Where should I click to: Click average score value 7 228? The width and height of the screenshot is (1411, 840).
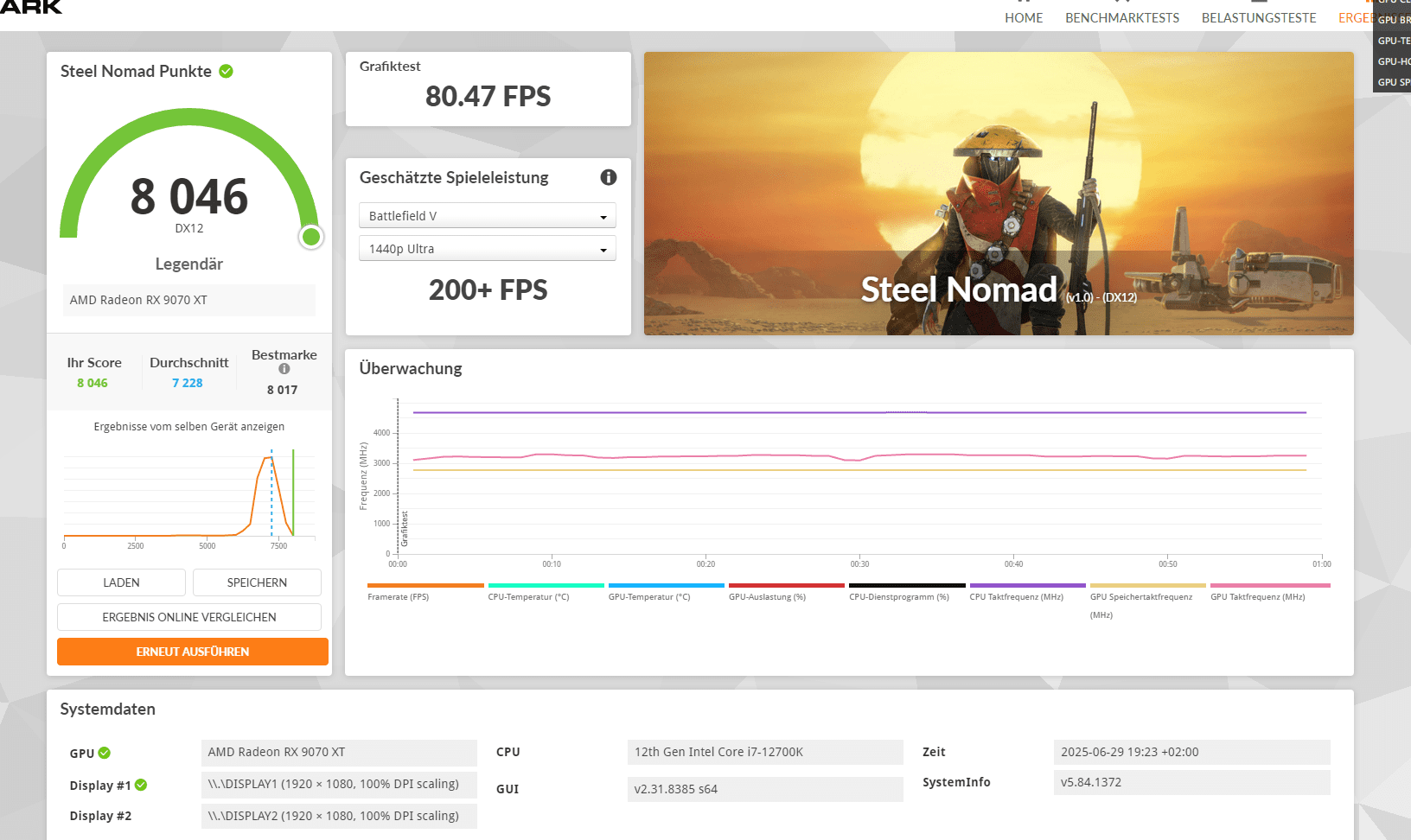tap(188, 383)
